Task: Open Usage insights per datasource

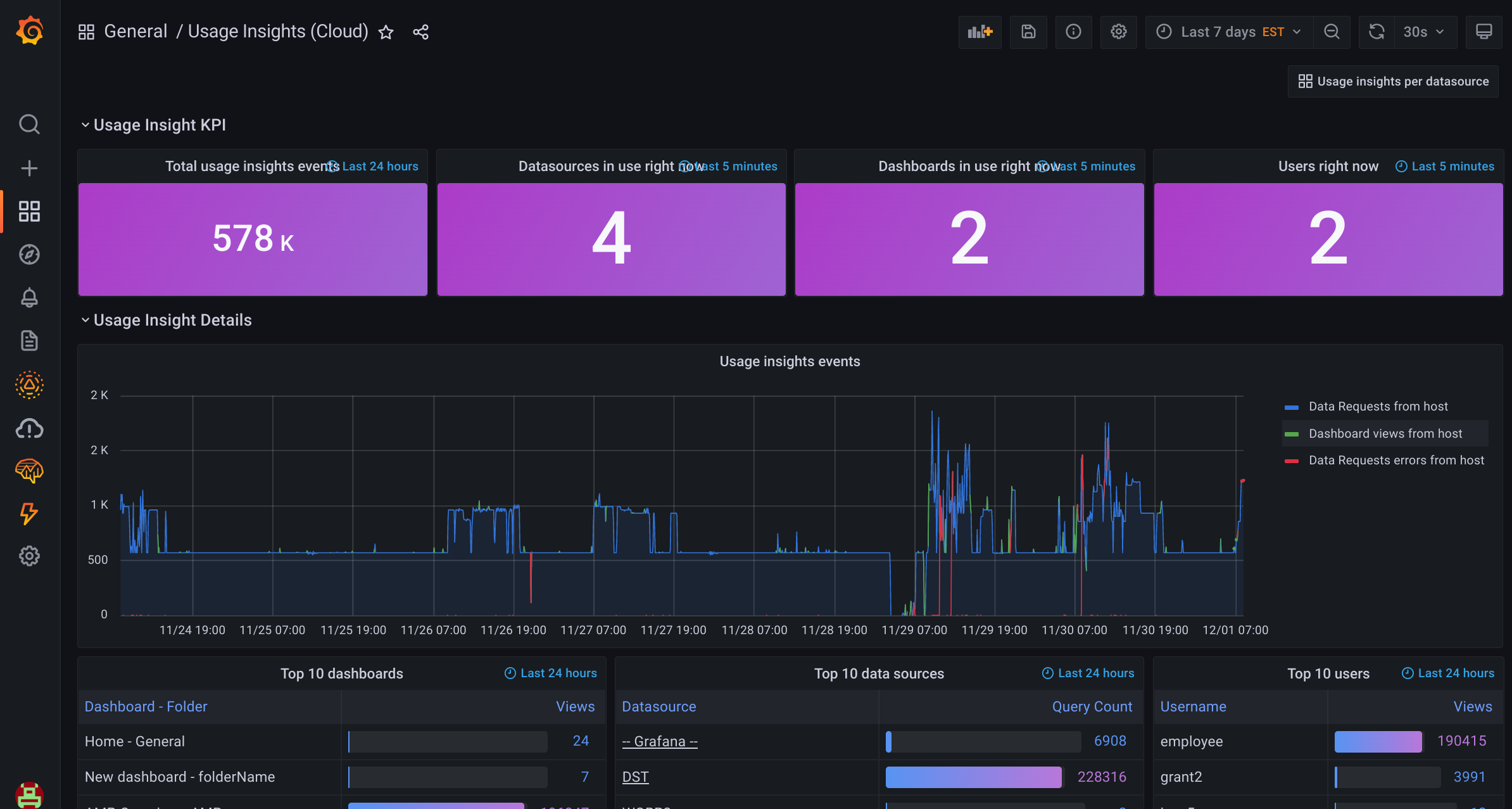Action: 1392,81
